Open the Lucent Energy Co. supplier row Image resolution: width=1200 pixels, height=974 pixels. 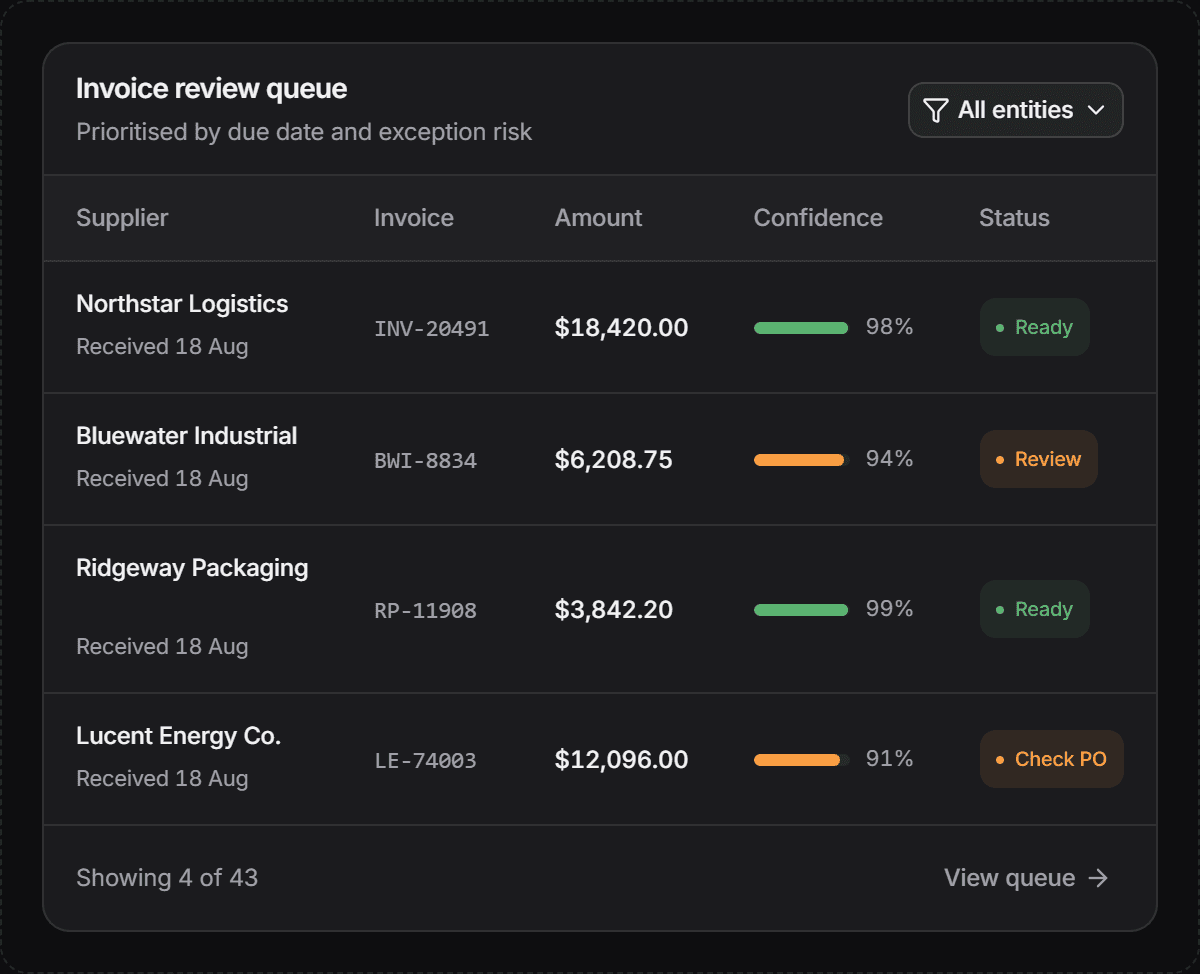(x=600, y=759)
